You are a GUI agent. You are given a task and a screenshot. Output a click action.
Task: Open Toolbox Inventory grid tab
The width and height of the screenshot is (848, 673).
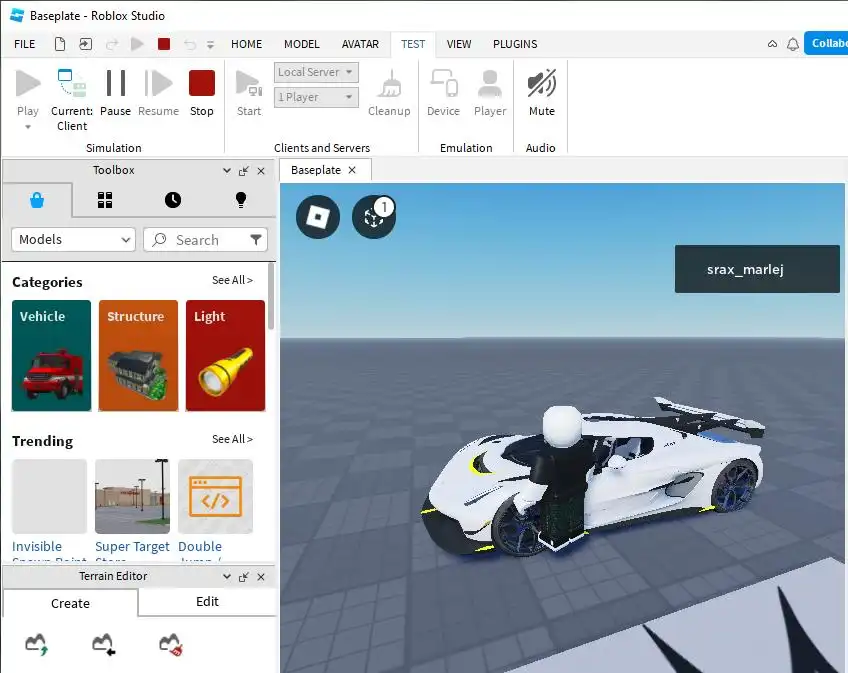pyautogui.click(x=105, y=200)
